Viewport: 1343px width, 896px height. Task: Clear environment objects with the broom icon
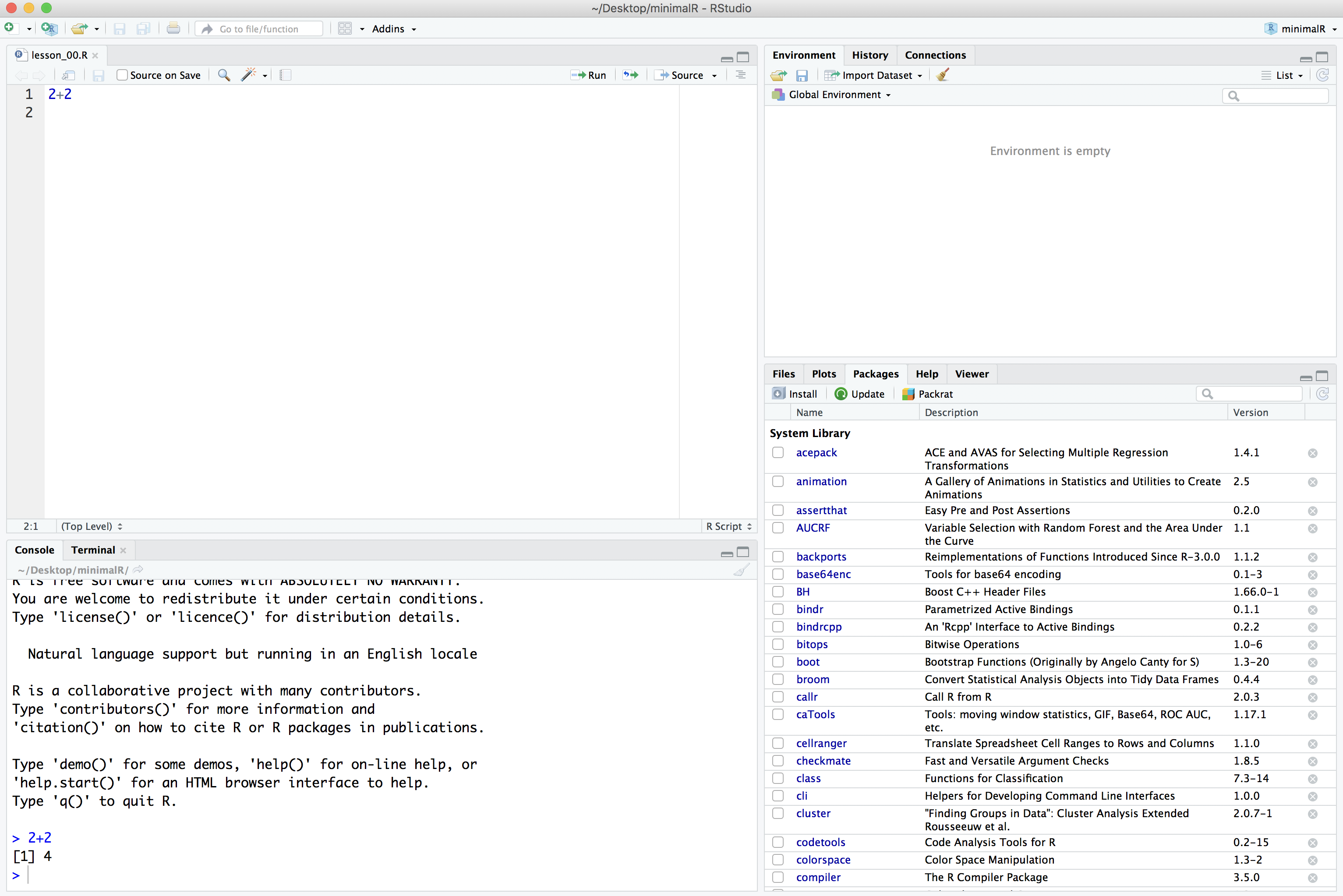[943, 75]
